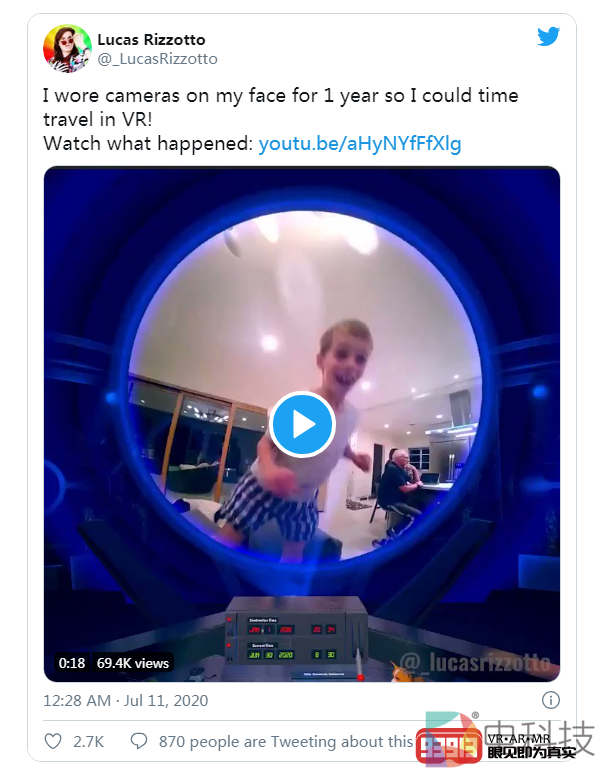Click the 12:28 AM timestamp
The image size is (599, 774).
tap(77, 700)
